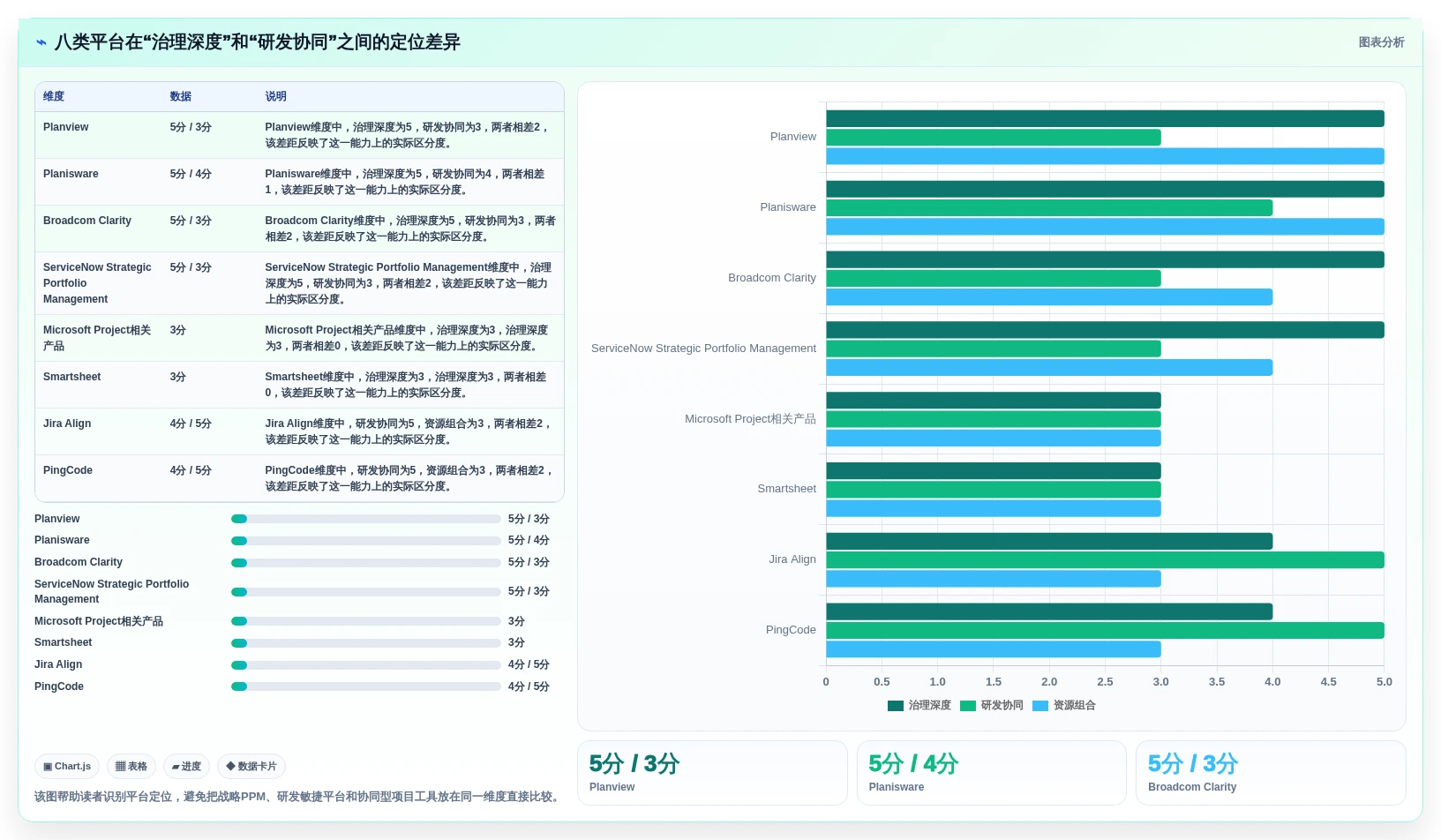Click the Jira Align progress bar

pos(366,665)
